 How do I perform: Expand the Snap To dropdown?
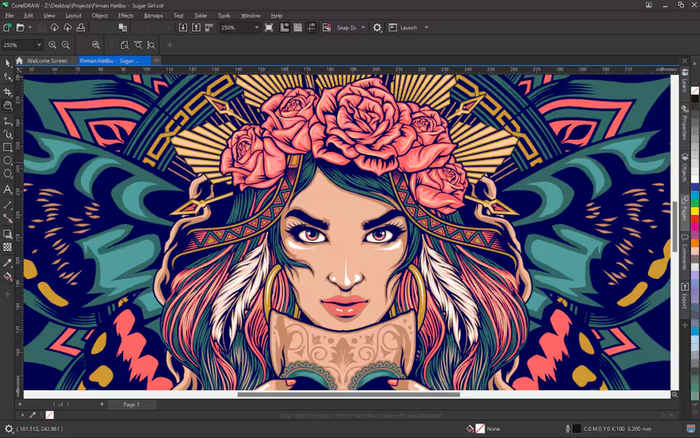click(x=363, y=28)
